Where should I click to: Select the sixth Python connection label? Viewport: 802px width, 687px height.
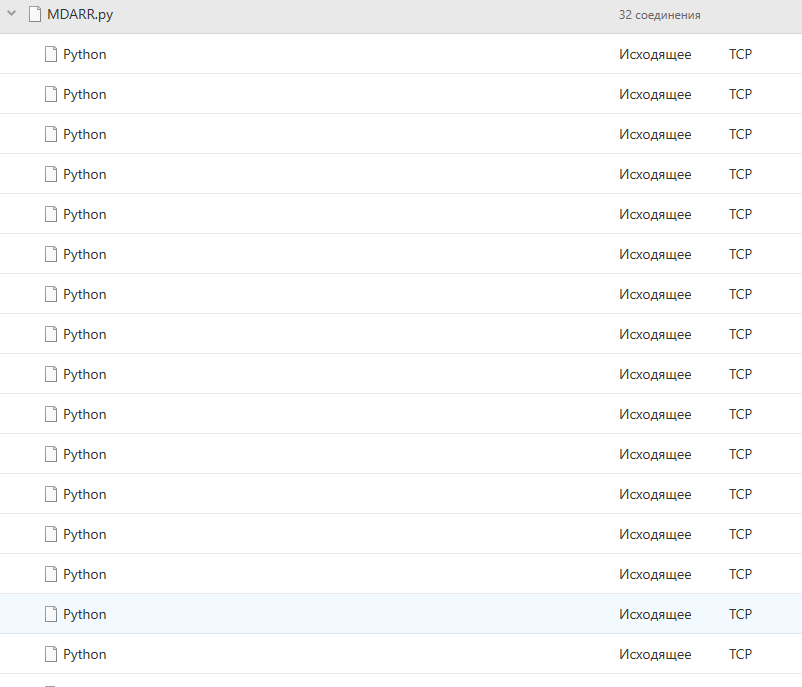click(x=84, y=254)
